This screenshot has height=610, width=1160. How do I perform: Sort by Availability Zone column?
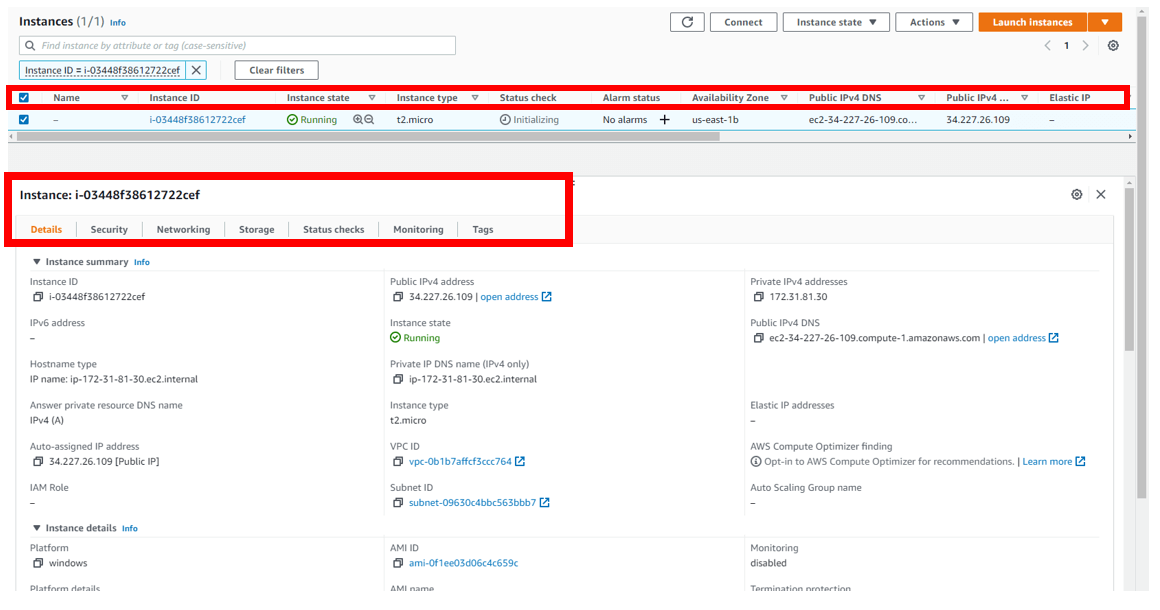tap(783, 98)
